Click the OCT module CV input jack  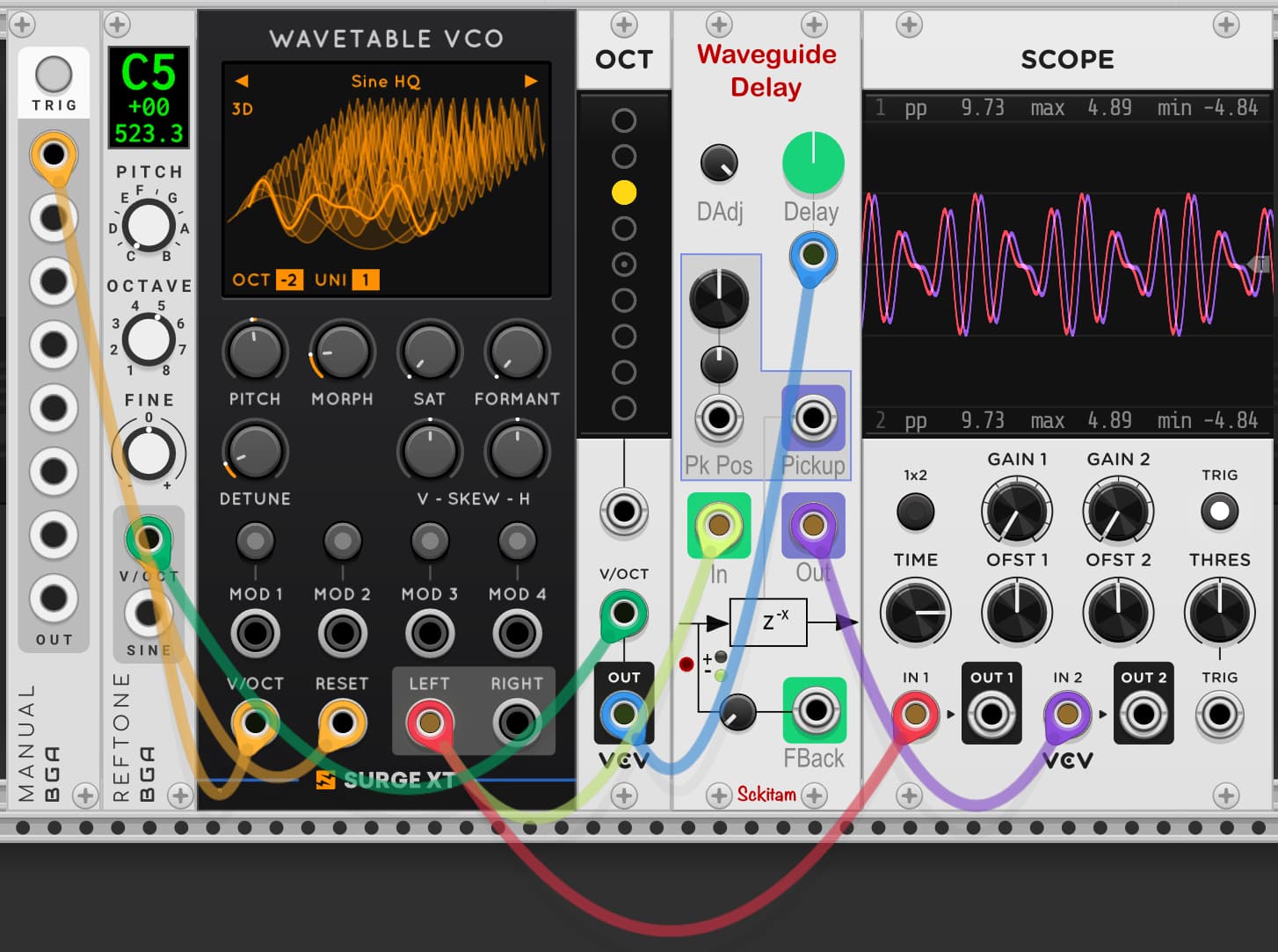[x=624, y=511]
